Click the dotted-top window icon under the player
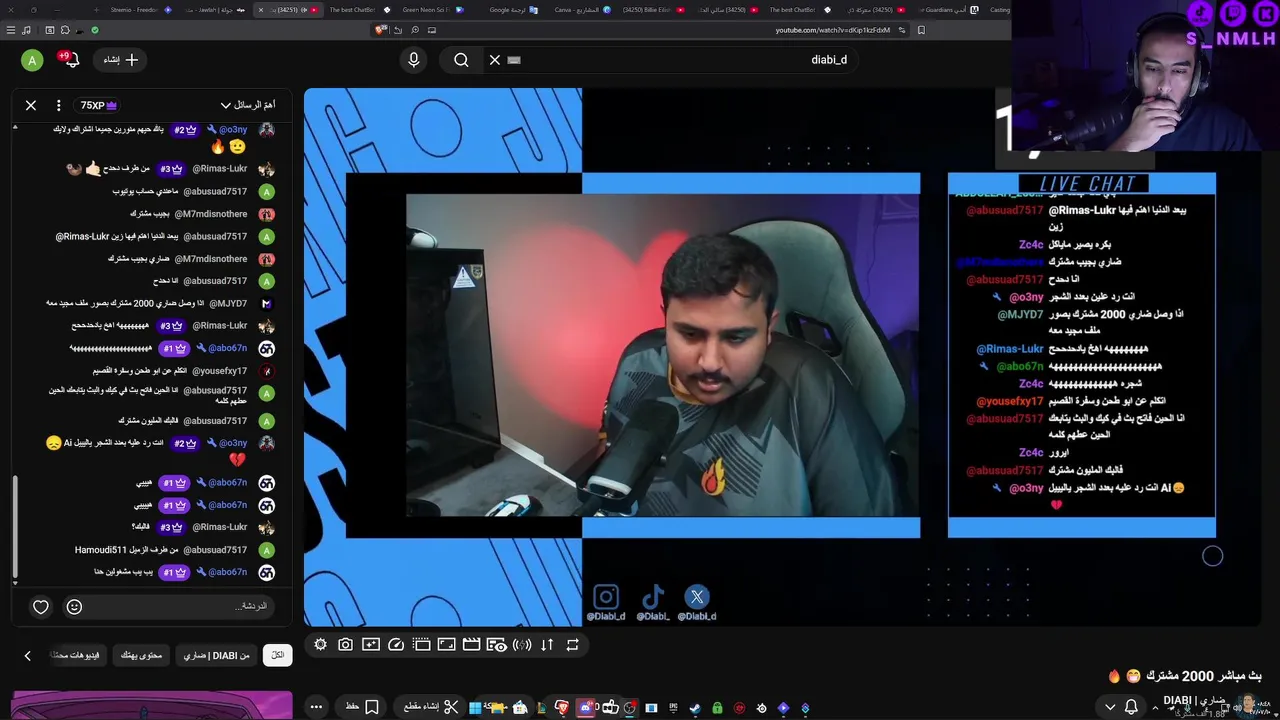1280x720 pixels. tap(421, 645)
